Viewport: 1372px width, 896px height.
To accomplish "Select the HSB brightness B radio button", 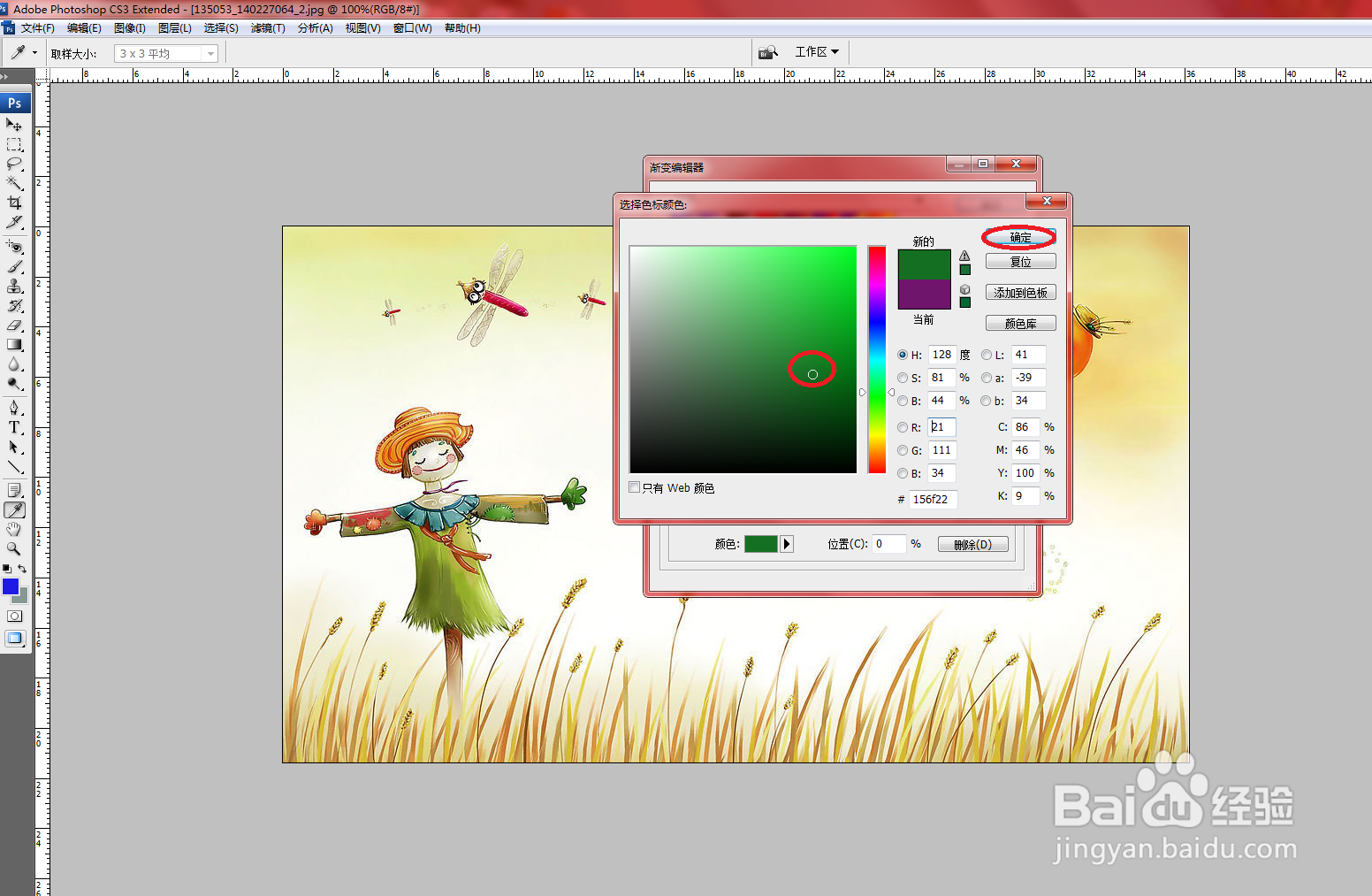I will (x=903, y=401).
